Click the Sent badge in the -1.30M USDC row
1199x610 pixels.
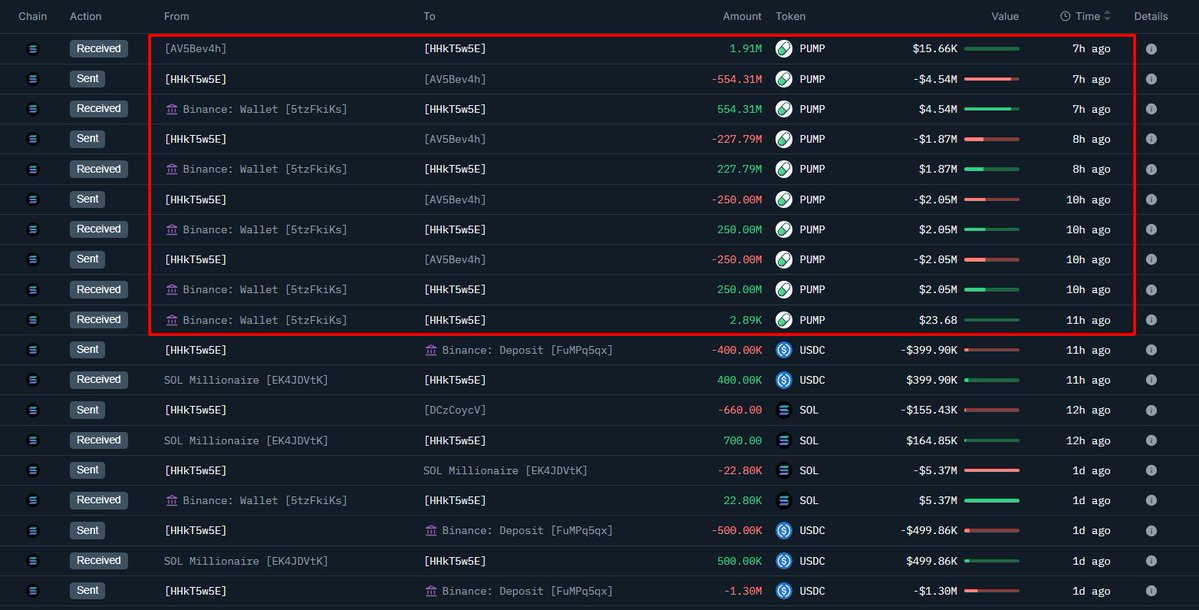[x=87, y=591]
